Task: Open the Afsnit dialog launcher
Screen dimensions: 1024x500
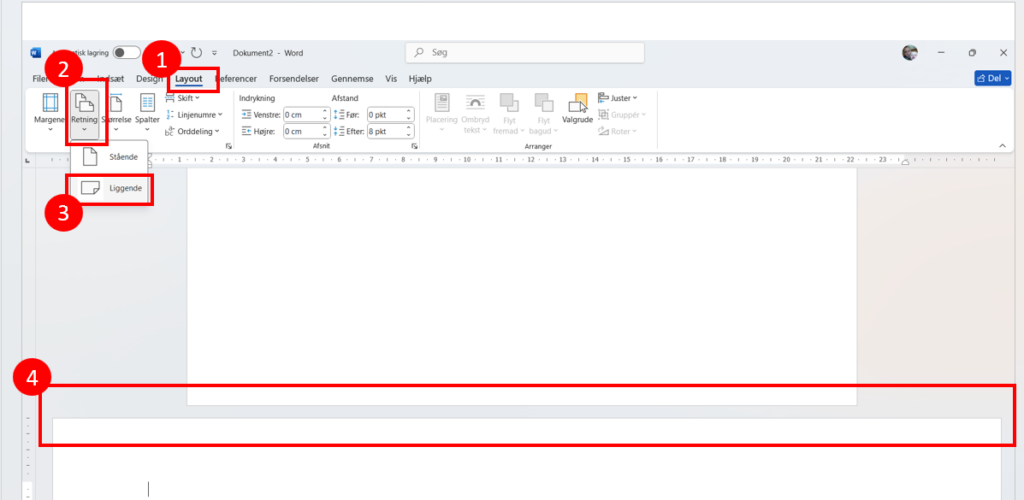Action: [414, 146]
